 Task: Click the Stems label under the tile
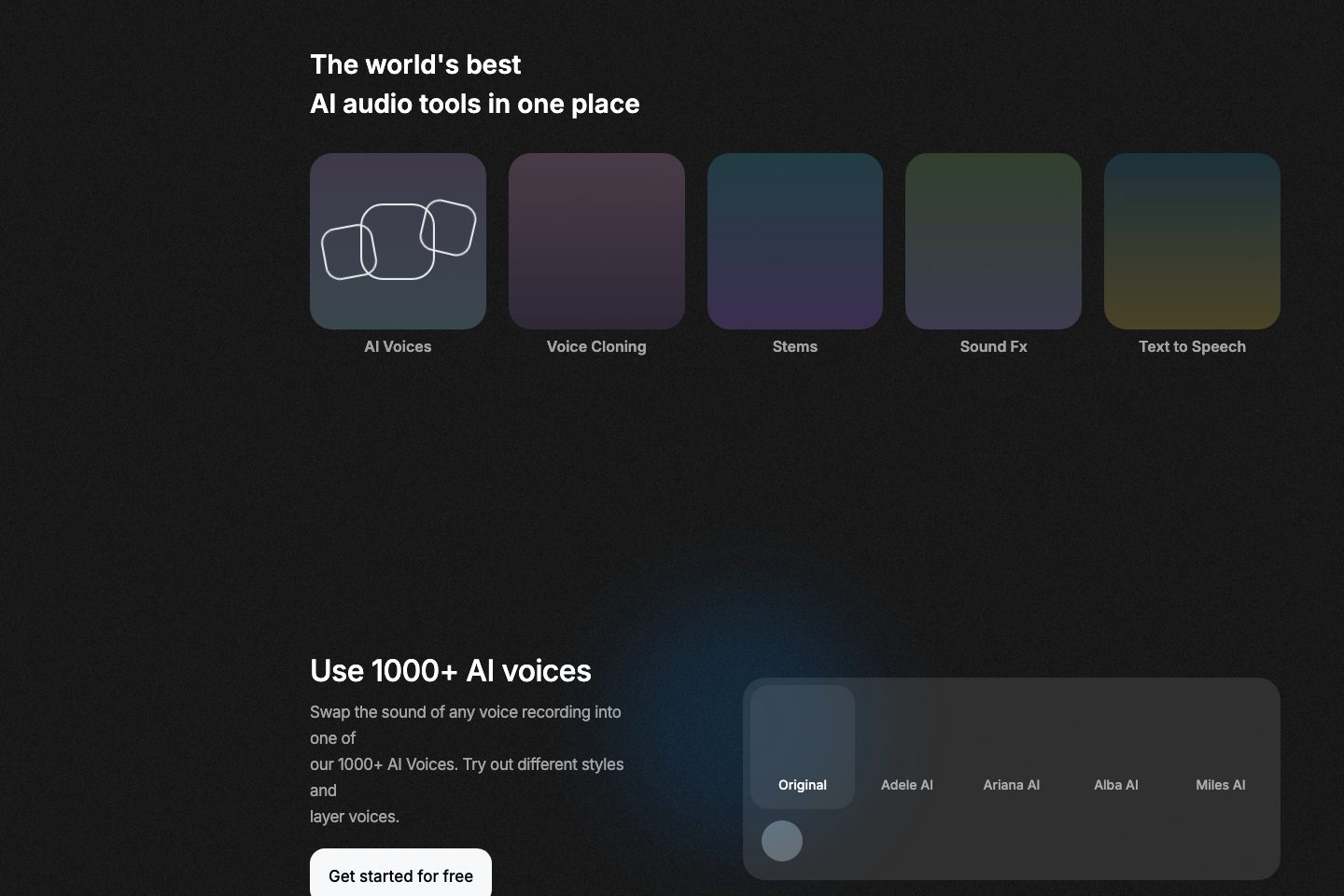coord(795,346)
